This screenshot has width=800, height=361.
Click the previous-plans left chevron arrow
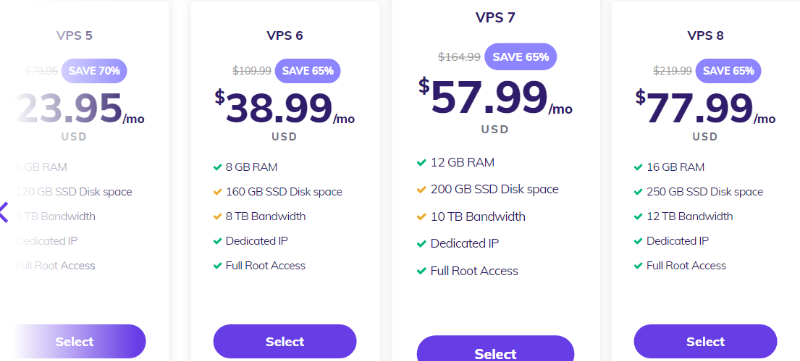4,212
